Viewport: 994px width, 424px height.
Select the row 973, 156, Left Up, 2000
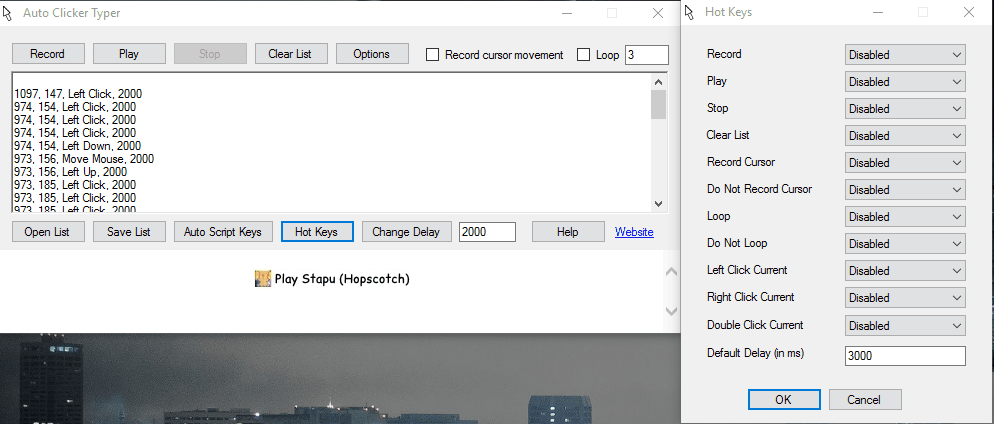(70, 172)
